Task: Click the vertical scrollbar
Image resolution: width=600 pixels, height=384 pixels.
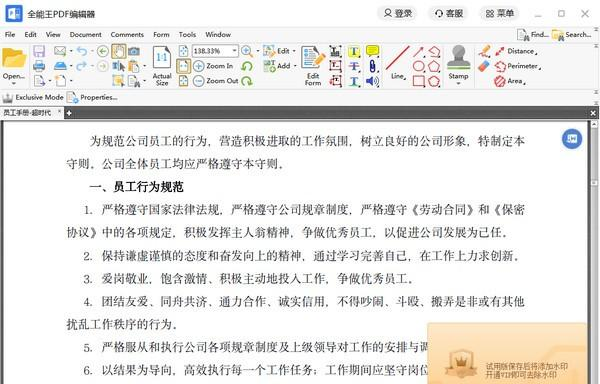Action: (x=594, y=252)
